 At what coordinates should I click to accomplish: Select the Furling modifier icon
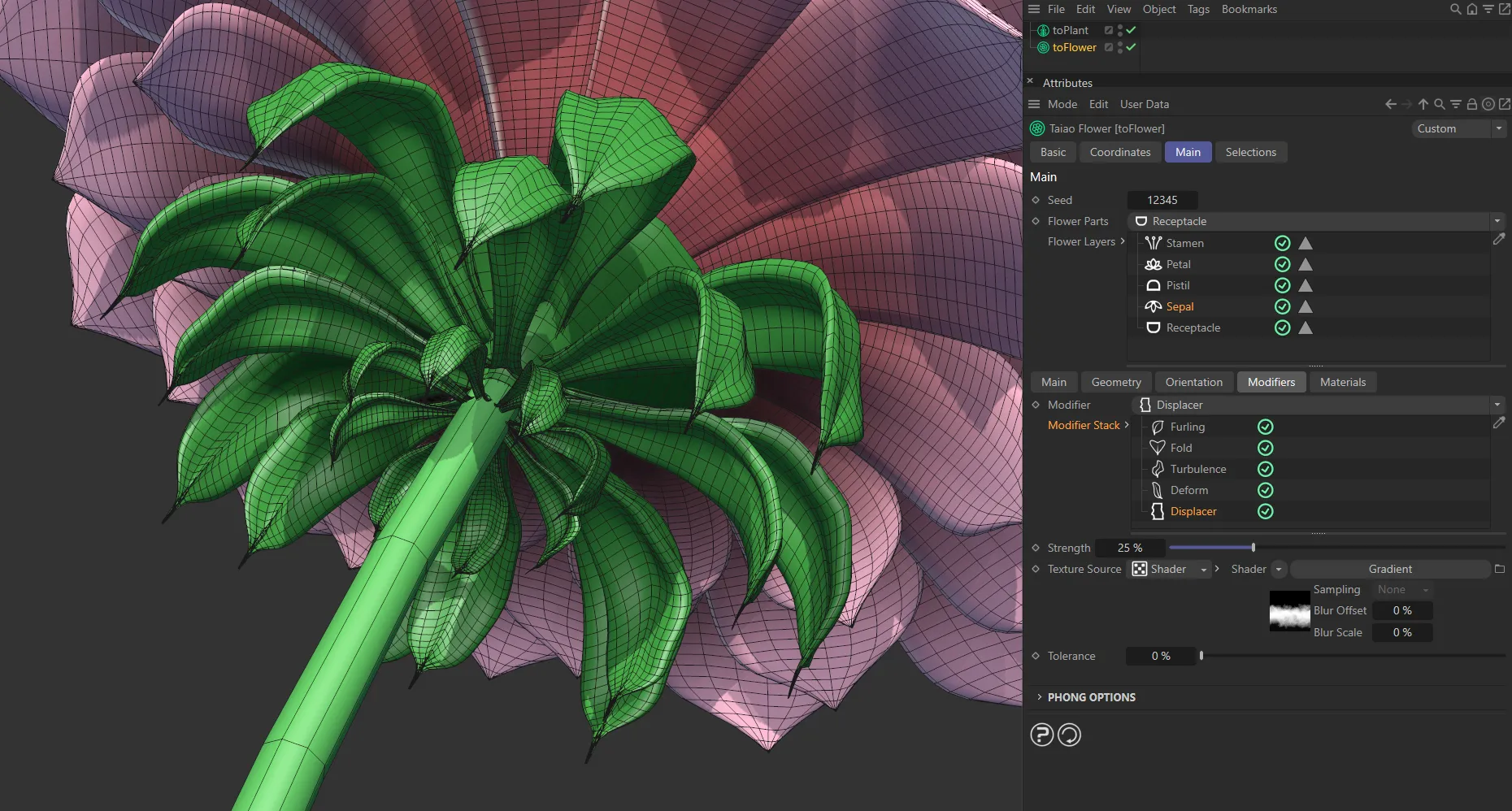pyautogui.click(x=1158, y=426)
